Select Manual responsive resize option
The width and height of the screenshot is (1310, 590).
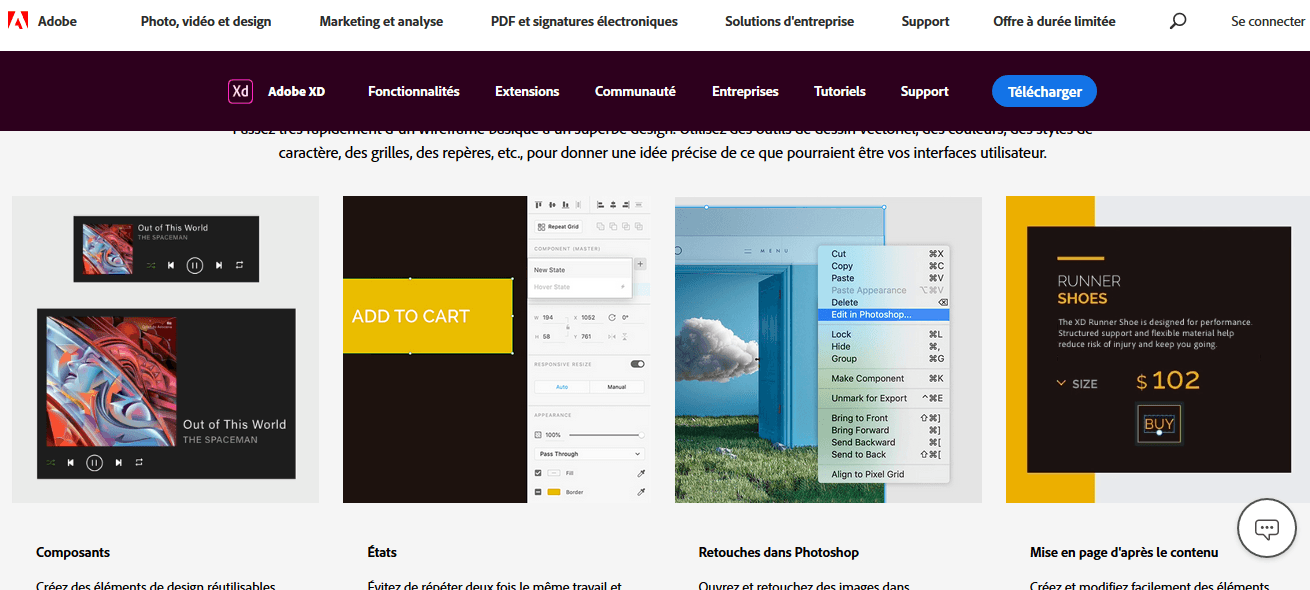point(617,387)
